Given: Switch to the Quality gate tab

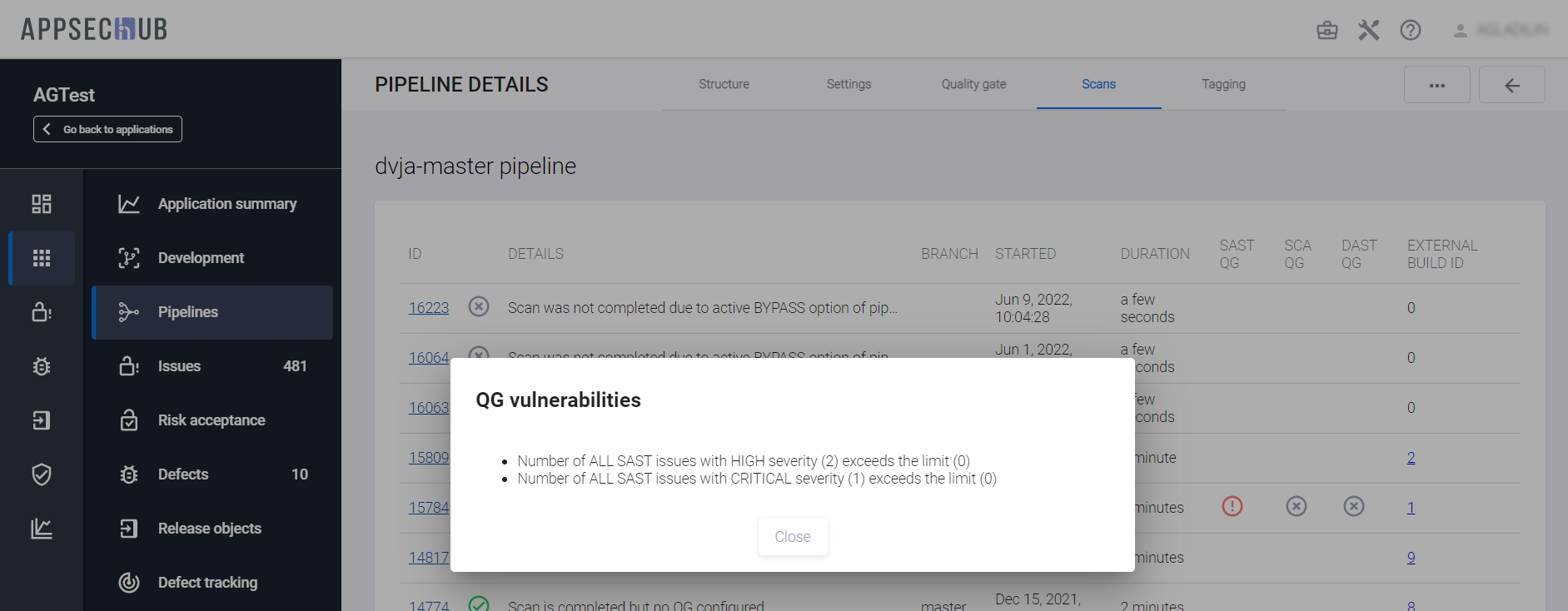Looking at the screenshot, I should (973, 84).
